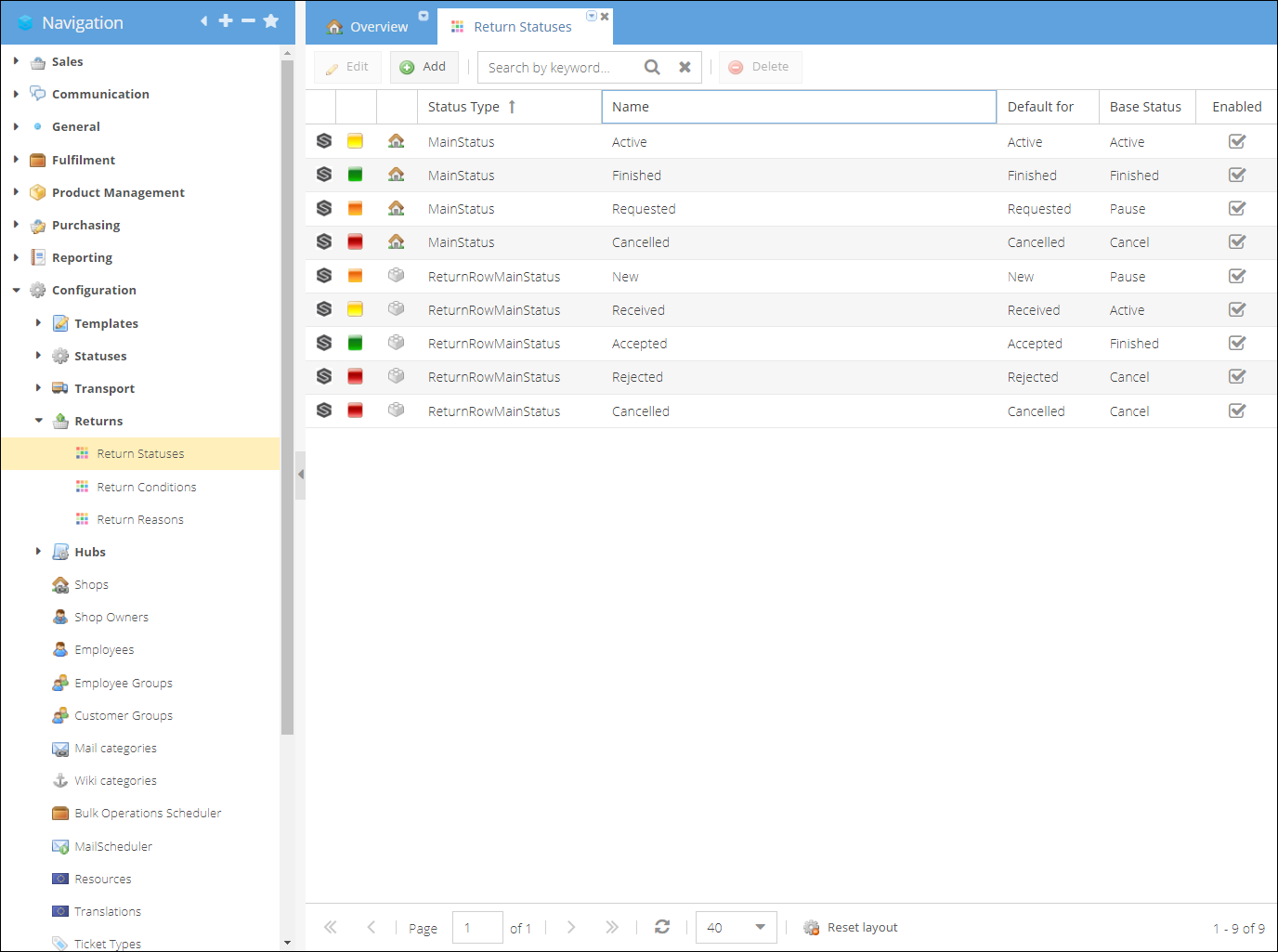The height and width of the screenshot is (952, 1278).
Task: Clear the keyword search with X icon
Action: pos(685,67)
